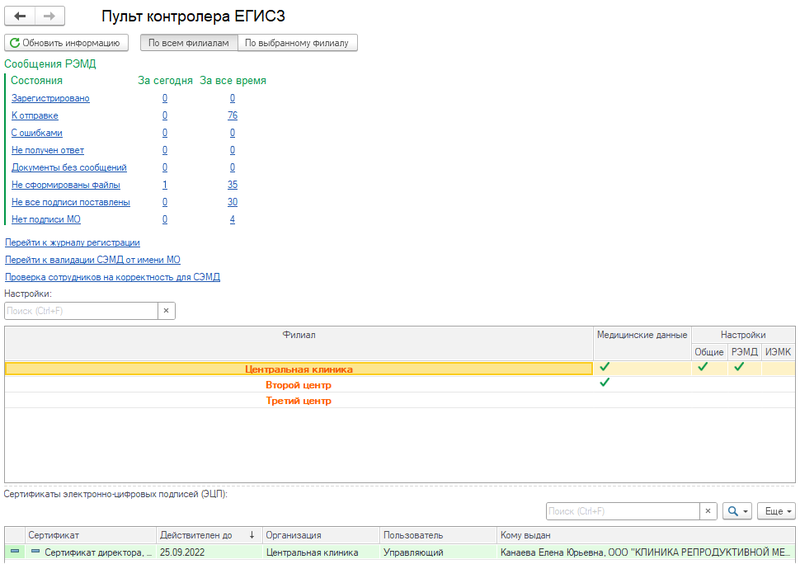Open Перейти к журналу регистрации
The width and height of the screenshot is (800, 564).
(x=72, y=242)
